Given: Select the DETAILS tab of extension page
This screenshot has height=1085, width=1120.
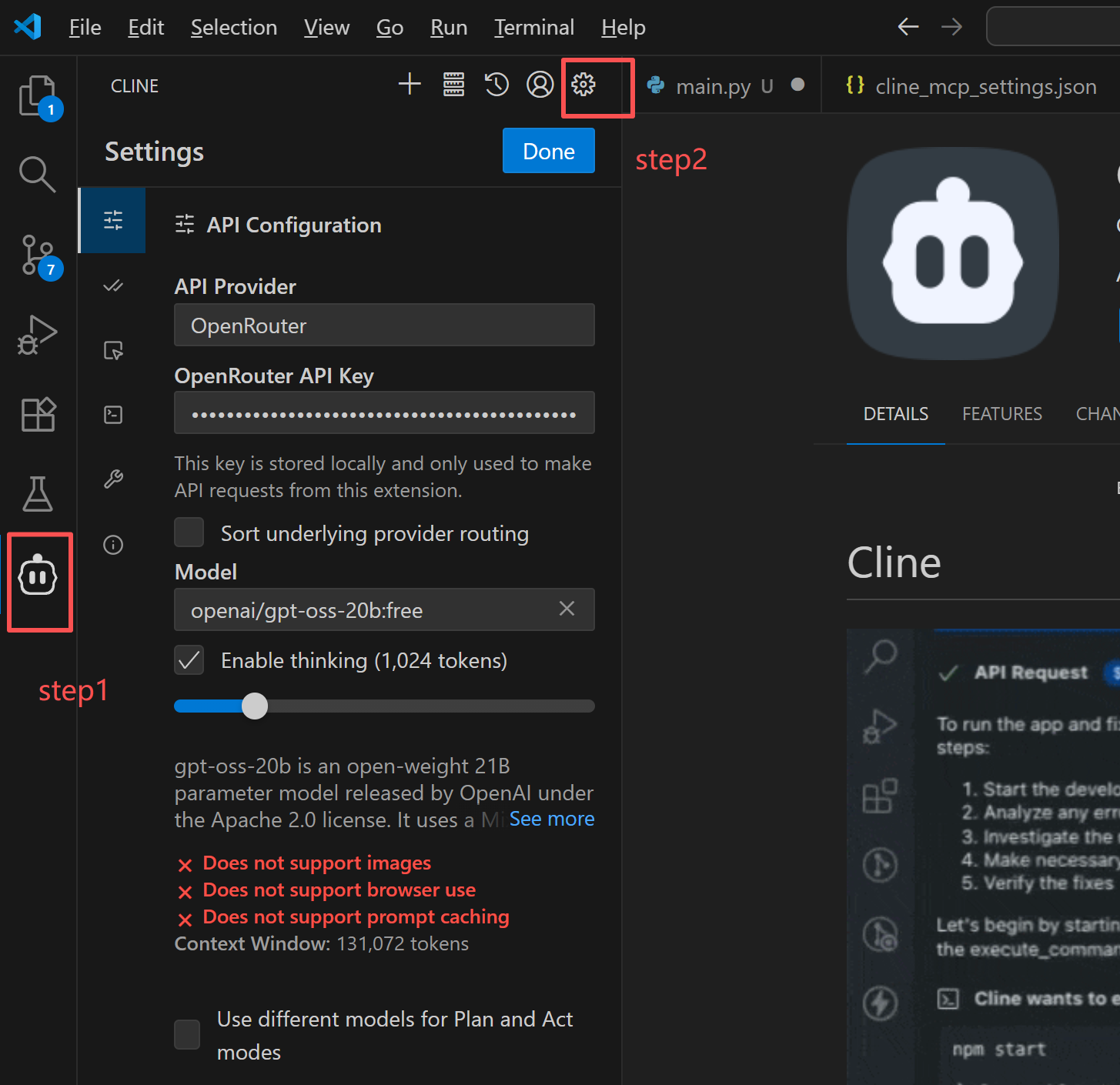Looking at the screenshot, I should (896, 414).
